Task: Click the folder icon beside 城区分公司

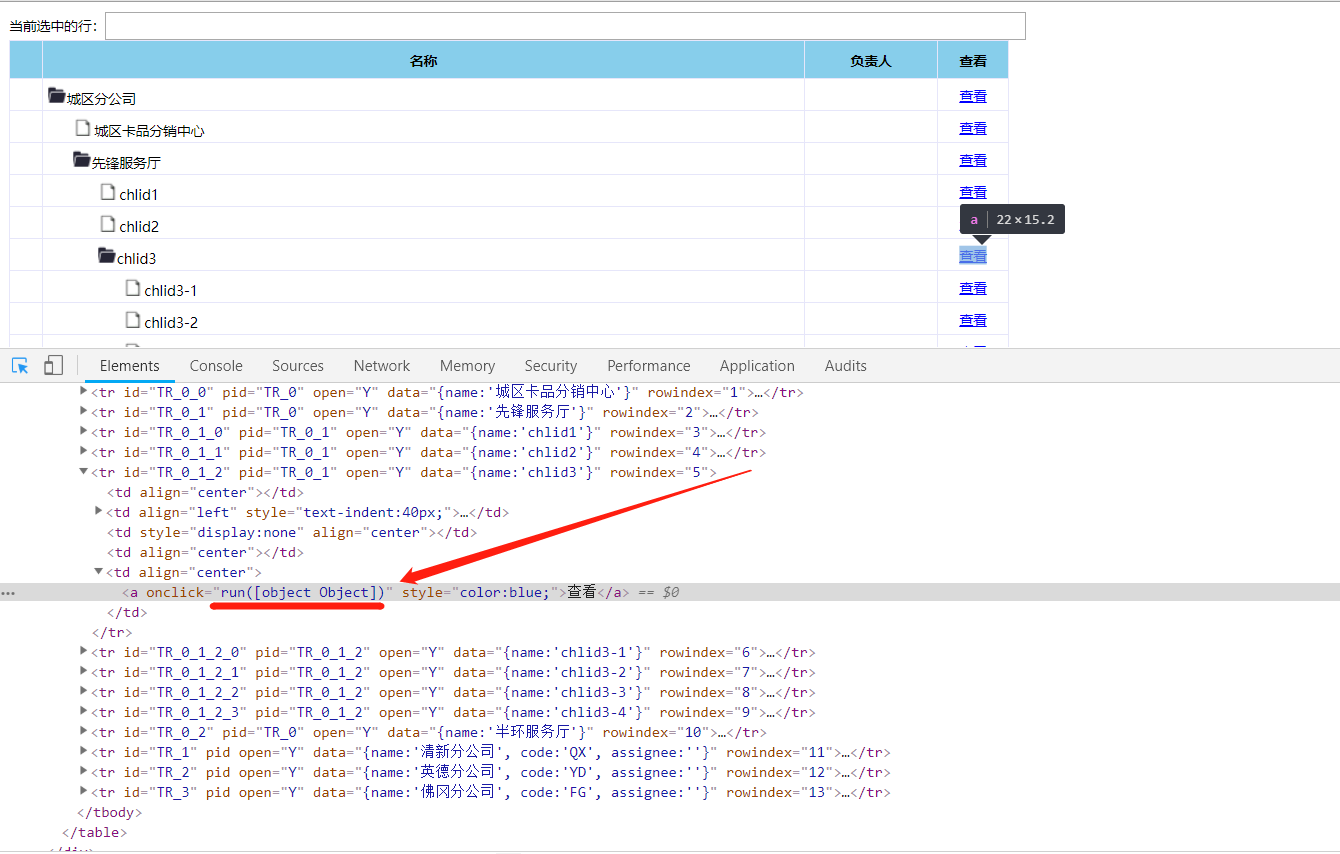Action: (57, 96)
